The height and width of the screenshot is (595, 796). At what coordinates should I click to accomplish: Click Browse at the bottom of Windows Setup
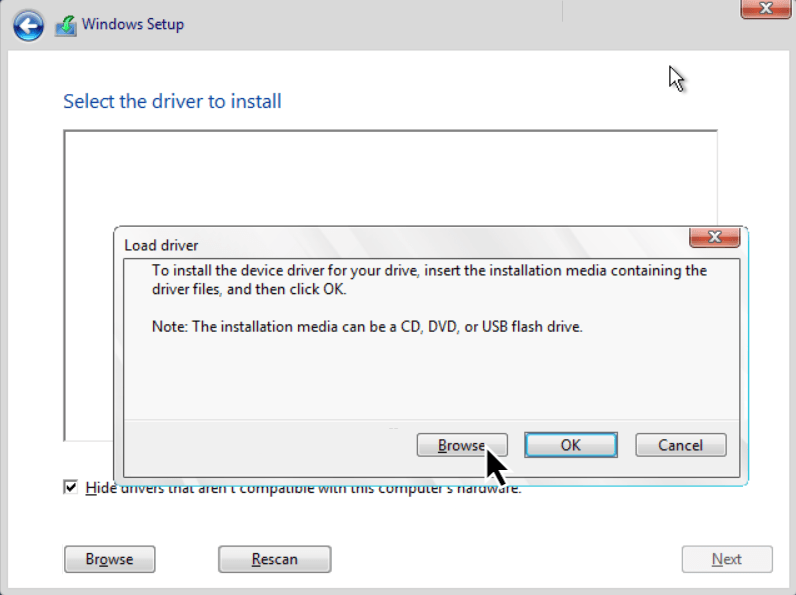(x=110, y=559)
